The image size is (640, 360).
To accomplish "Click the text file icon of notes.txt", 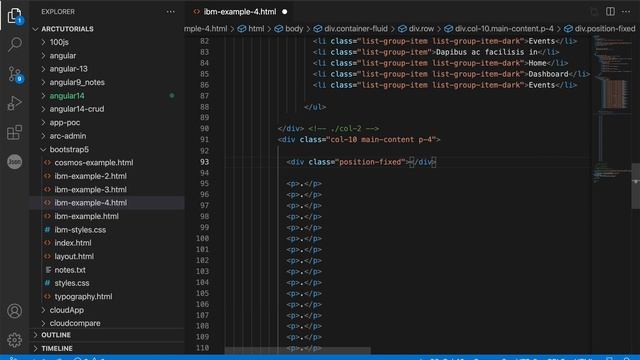I will pos(48,270).
